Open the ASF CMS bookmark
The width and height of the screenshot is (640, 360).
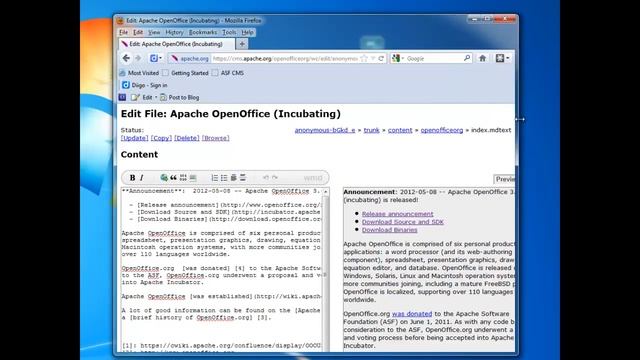coord(228,73)
